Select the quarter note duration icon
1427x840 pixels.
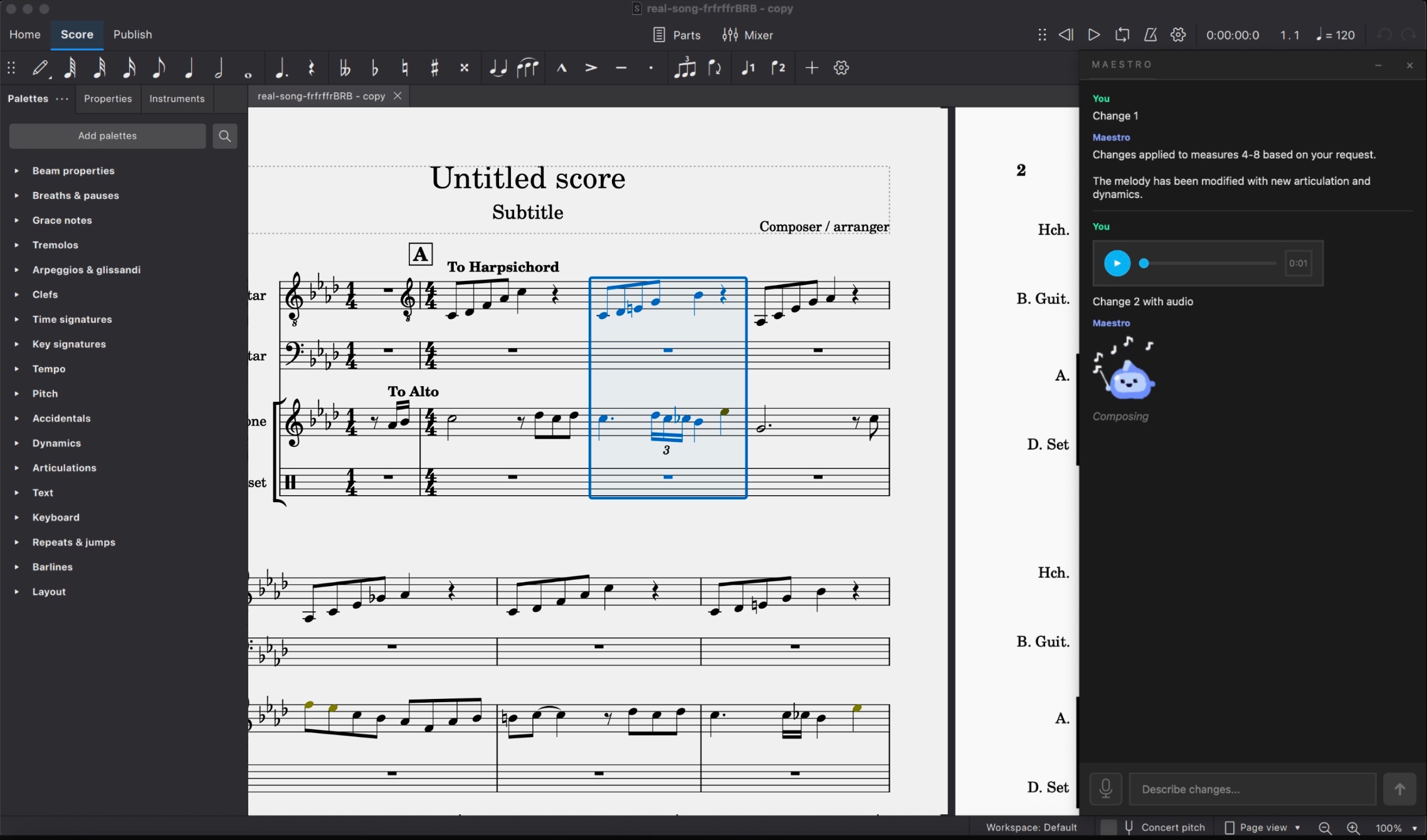[189, 68]
